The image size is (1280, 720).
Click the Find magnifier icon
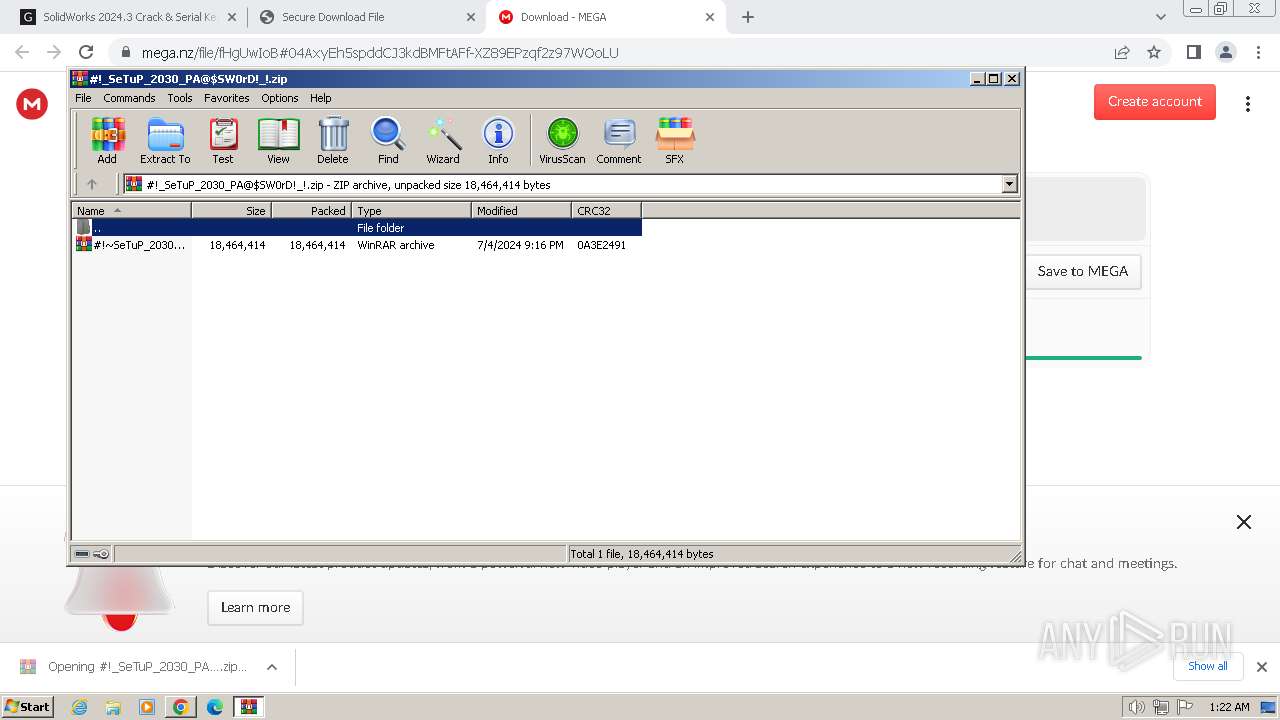click(388, 140)
